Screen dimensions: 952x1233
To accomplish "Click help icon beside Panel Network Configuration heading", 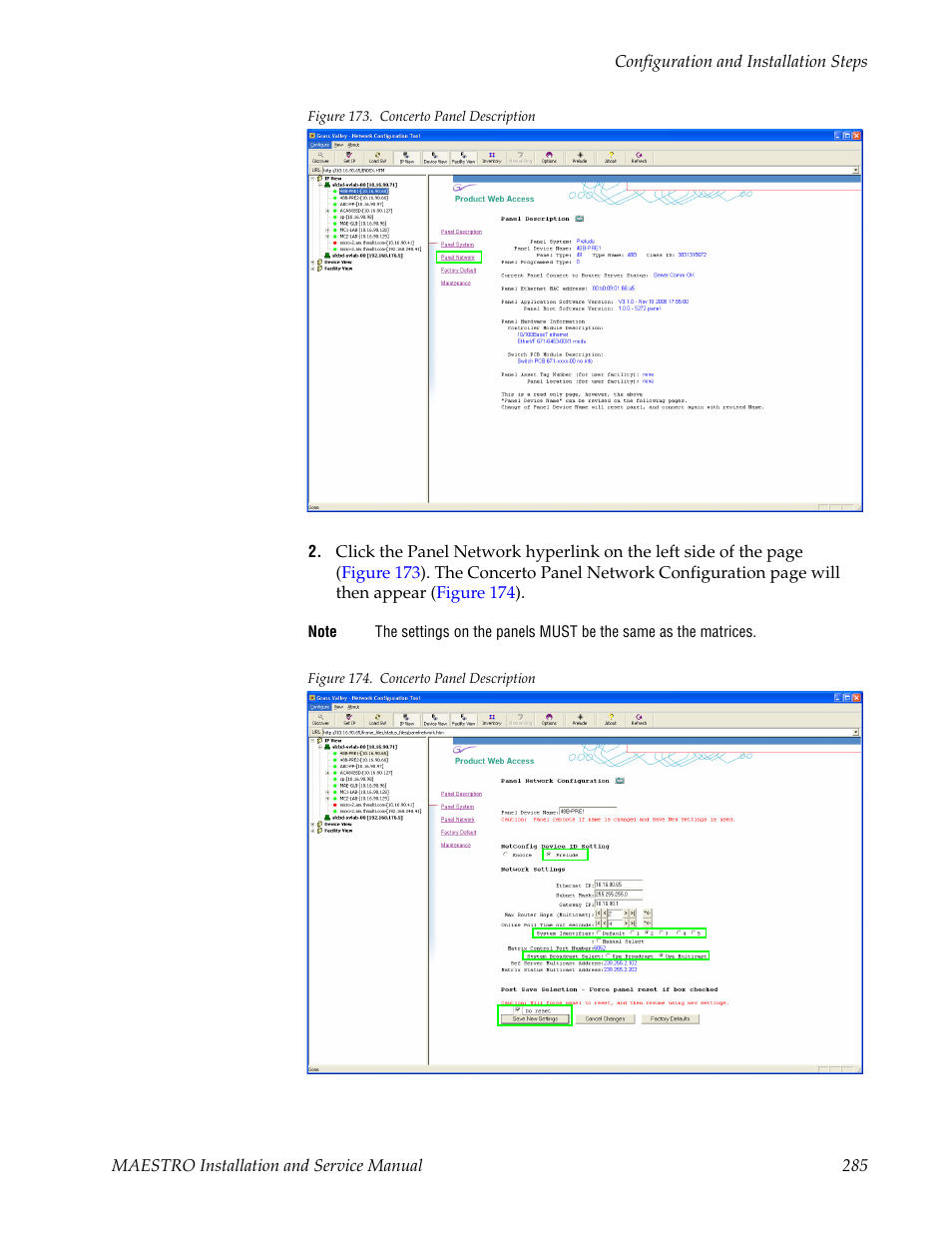I will pyautogui.click(x=620, y=781).
